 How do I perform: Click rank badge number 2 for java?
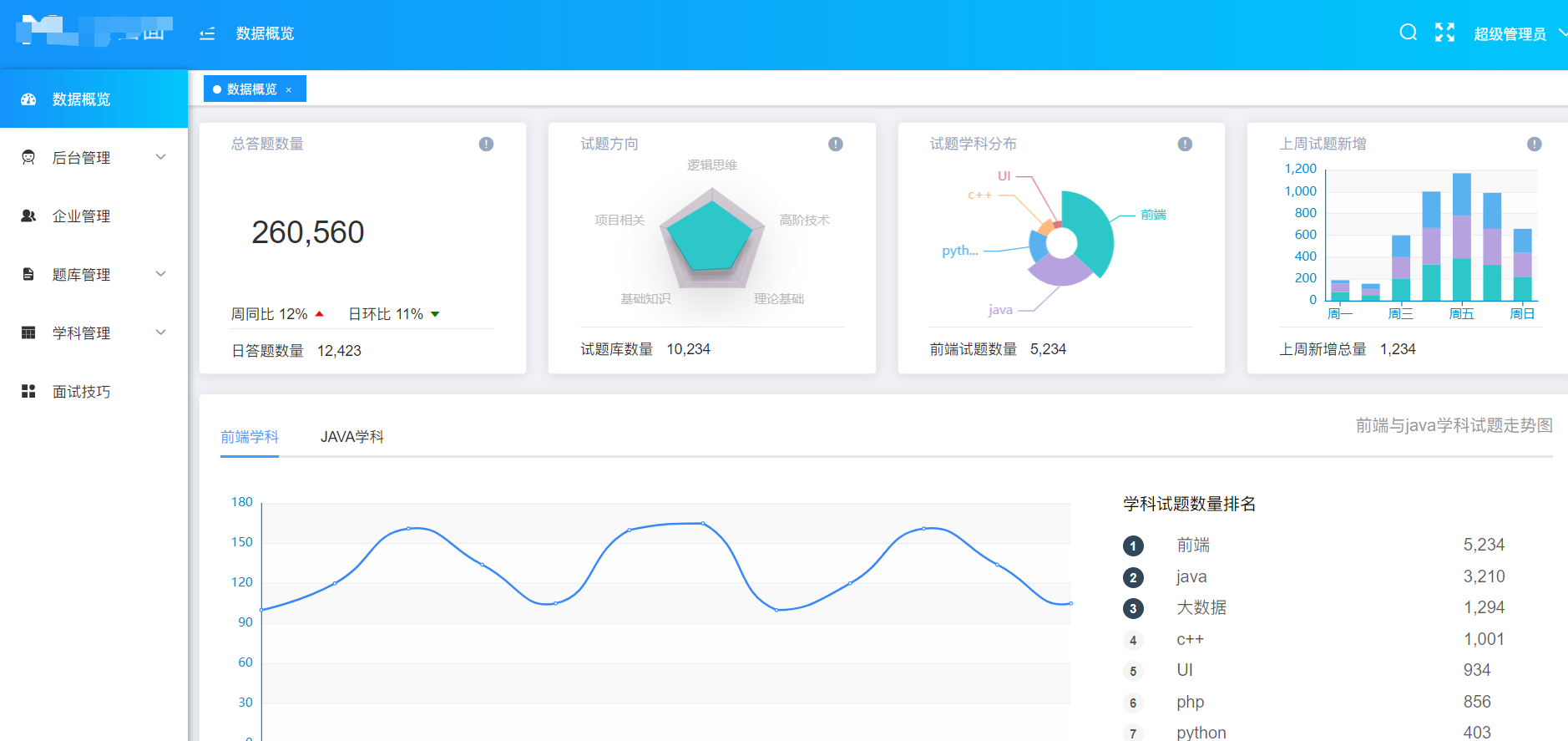pyautogui.click(x=1133, y=577)
